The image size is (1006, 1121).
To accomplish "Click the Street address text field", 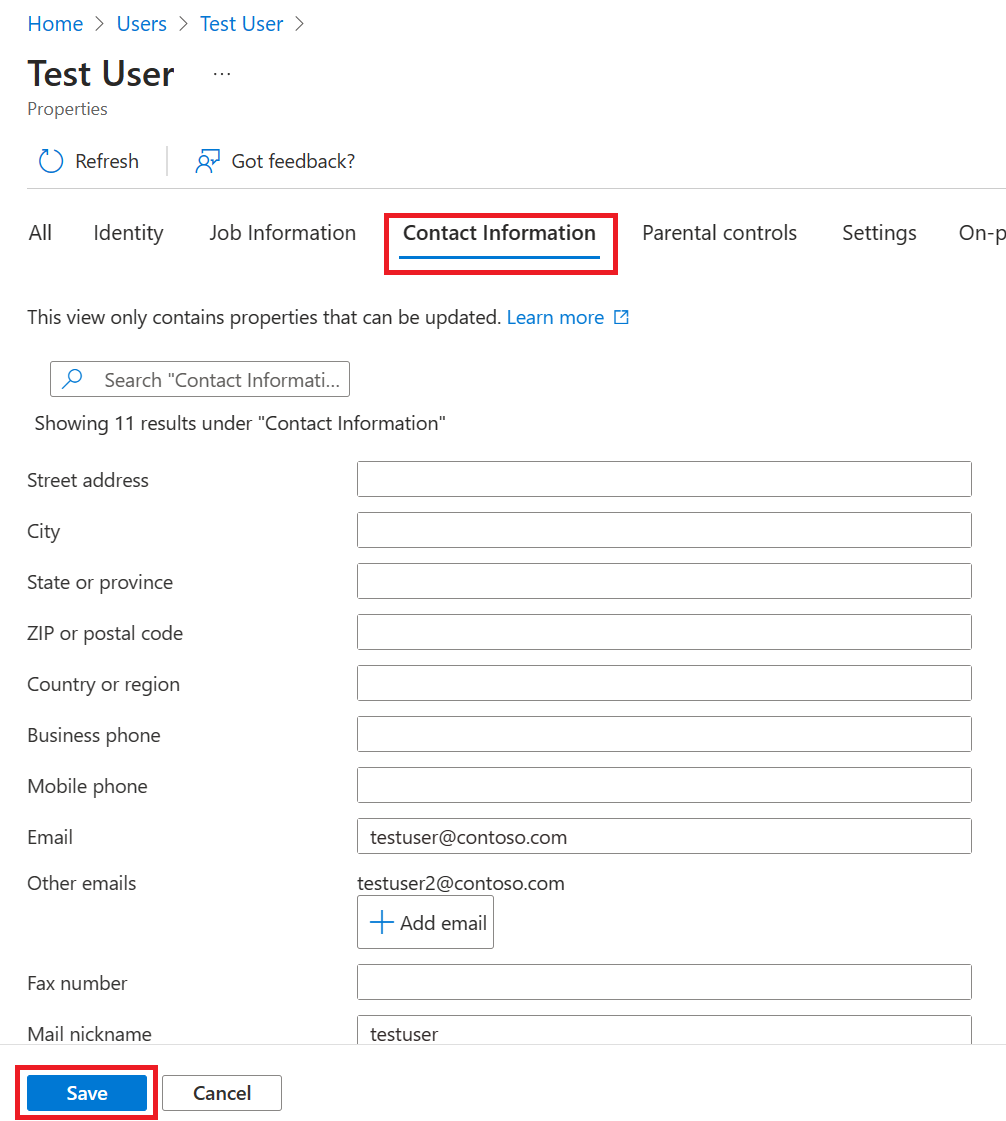I will 664,479.
